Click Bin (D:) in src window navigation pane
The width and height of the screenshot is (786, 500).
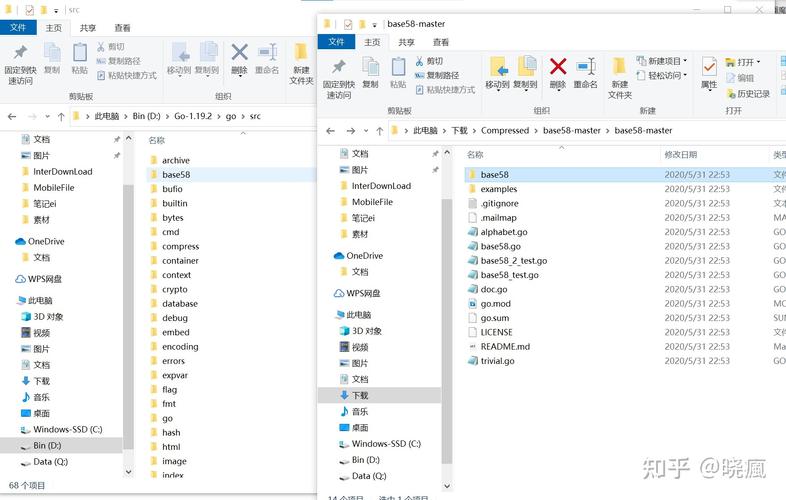[x=47, y=445]
